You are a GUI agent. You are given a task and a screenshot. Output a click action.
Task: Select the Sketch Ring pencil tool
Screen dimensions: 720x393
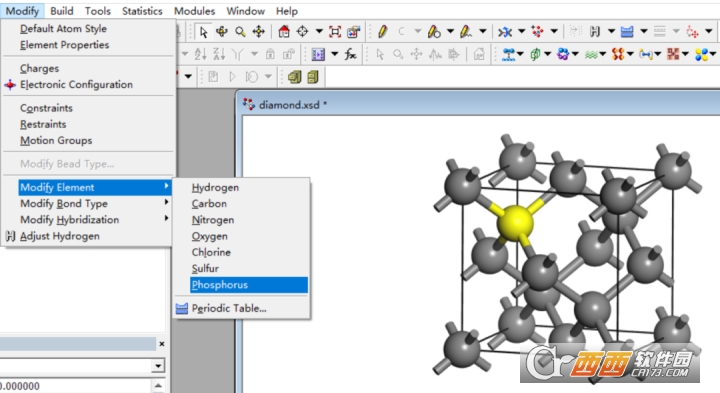(434, 31)
